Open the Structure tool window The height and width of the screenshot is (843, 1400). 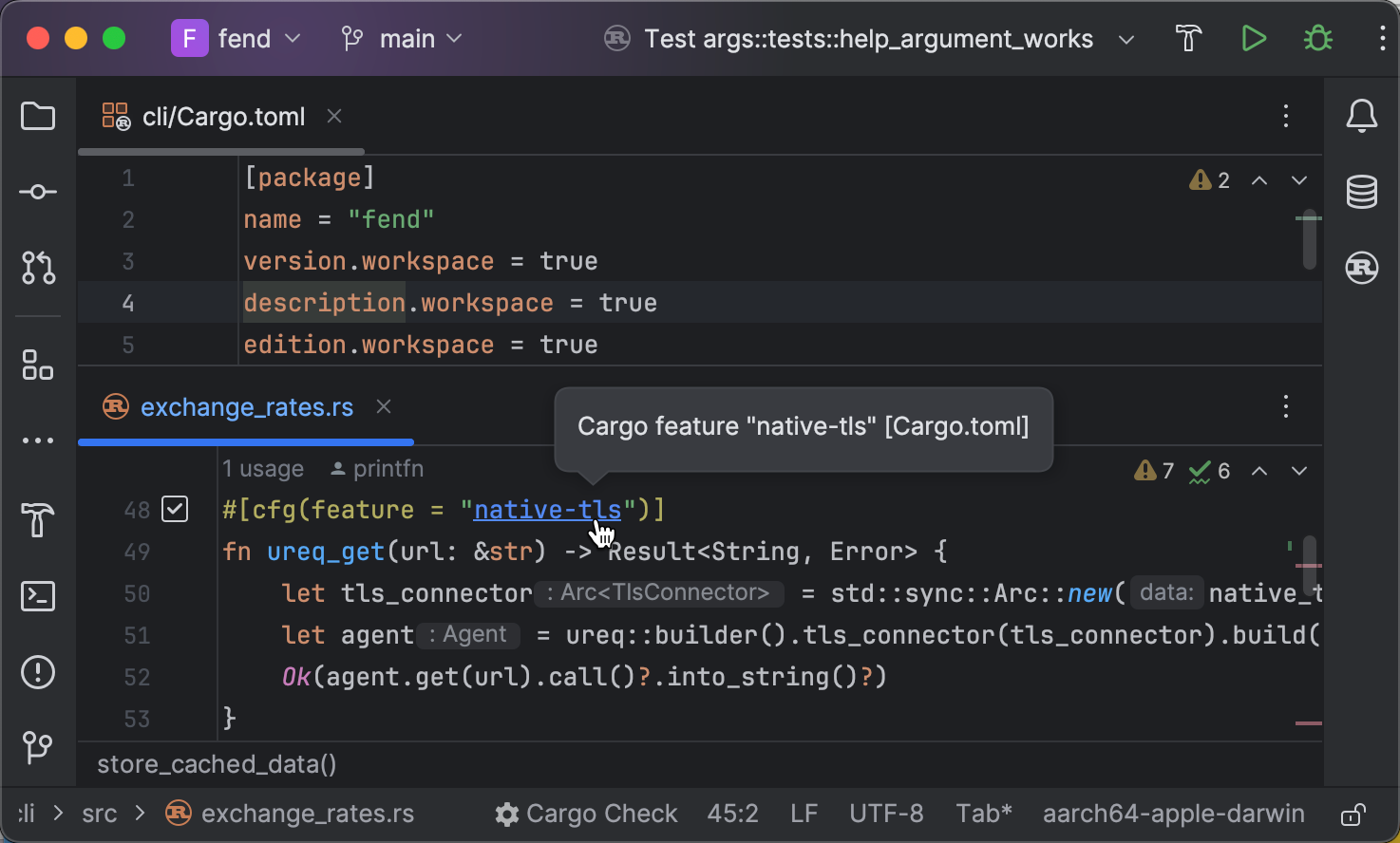click(x=37, y=365)
